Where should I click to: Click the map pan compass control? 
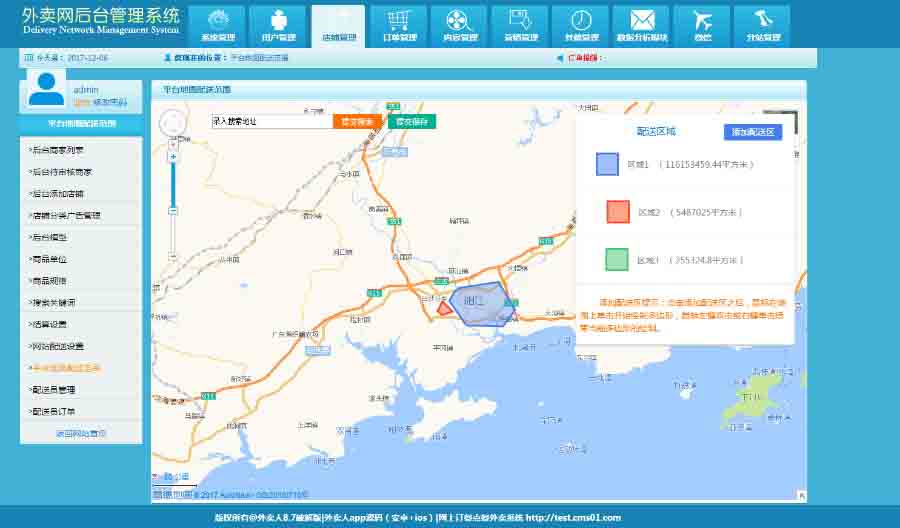point(173,124)
